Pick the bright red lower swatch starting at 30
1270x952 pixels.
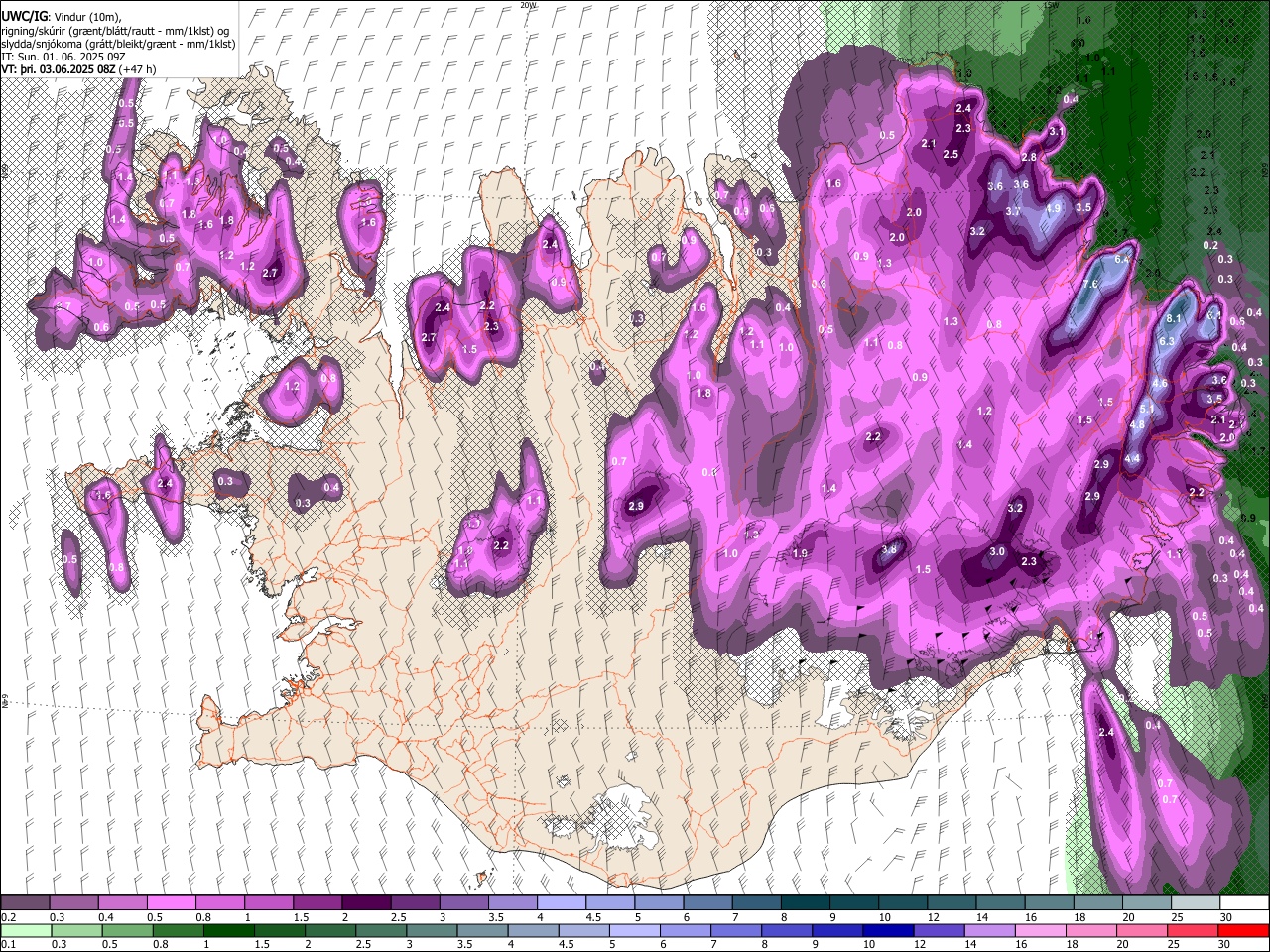[x=1244, y=930]
